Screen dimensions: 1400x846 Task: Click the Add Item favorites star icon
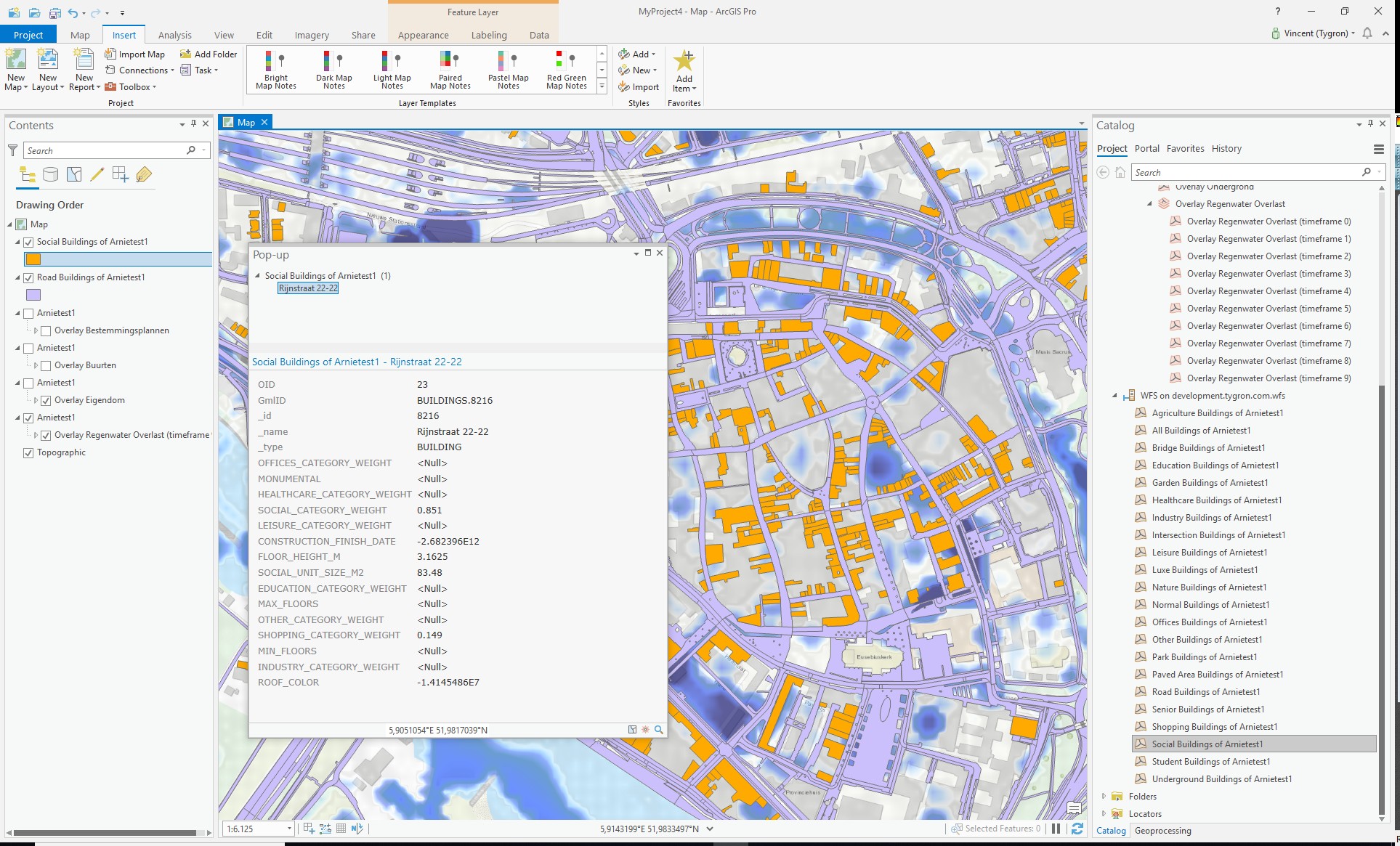pyautogui.click(x=684, y=61)
